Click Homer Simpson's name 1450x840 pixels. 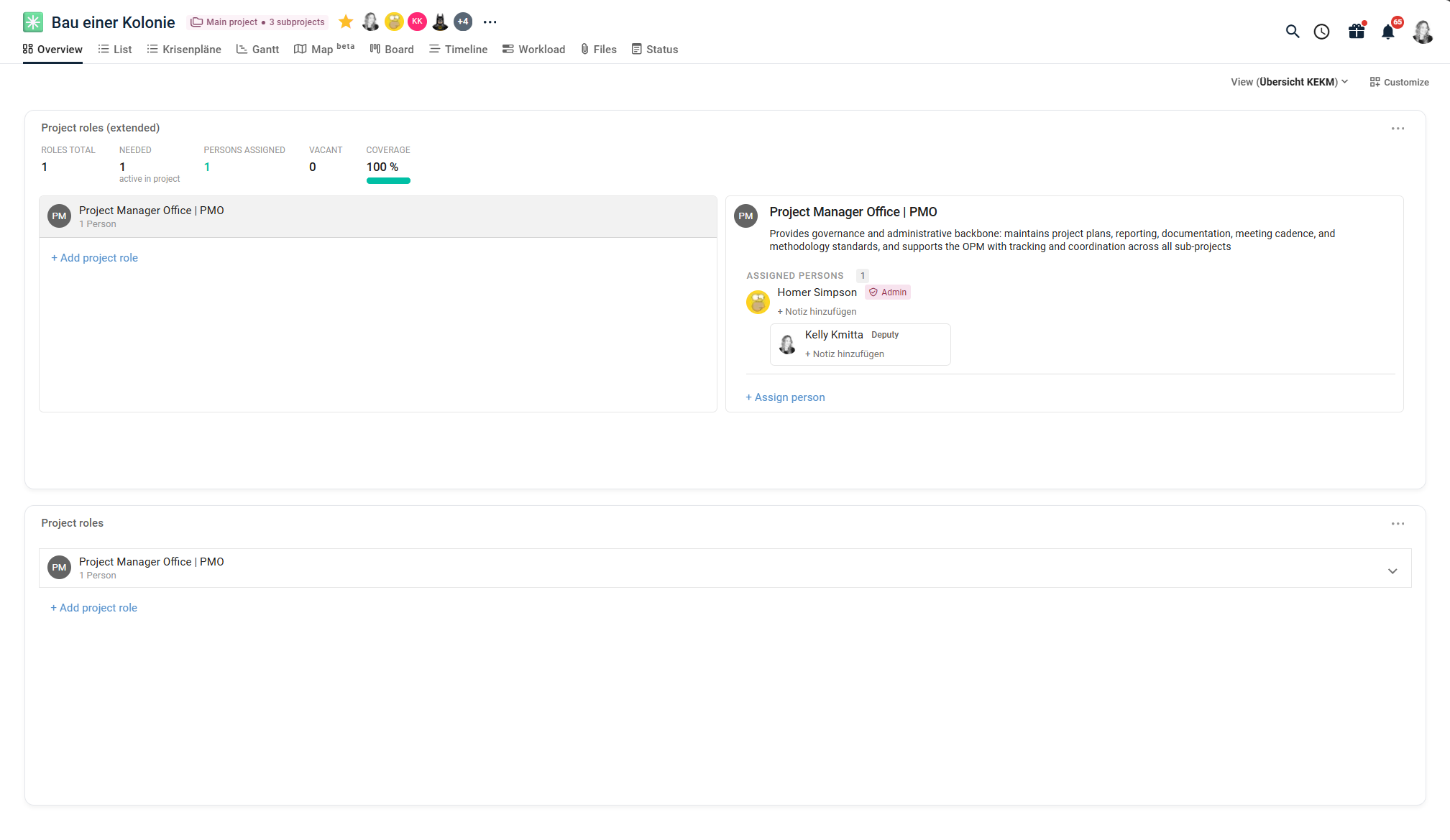point(817,292)
